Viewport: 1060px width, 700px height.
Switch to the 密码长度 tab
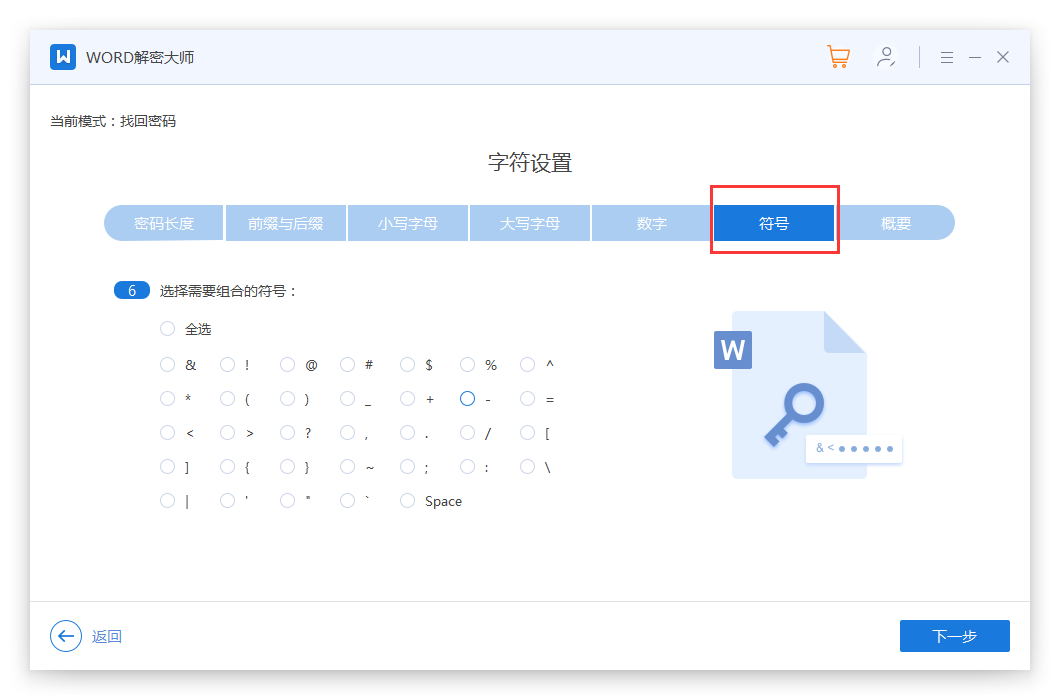pos(164,223)
